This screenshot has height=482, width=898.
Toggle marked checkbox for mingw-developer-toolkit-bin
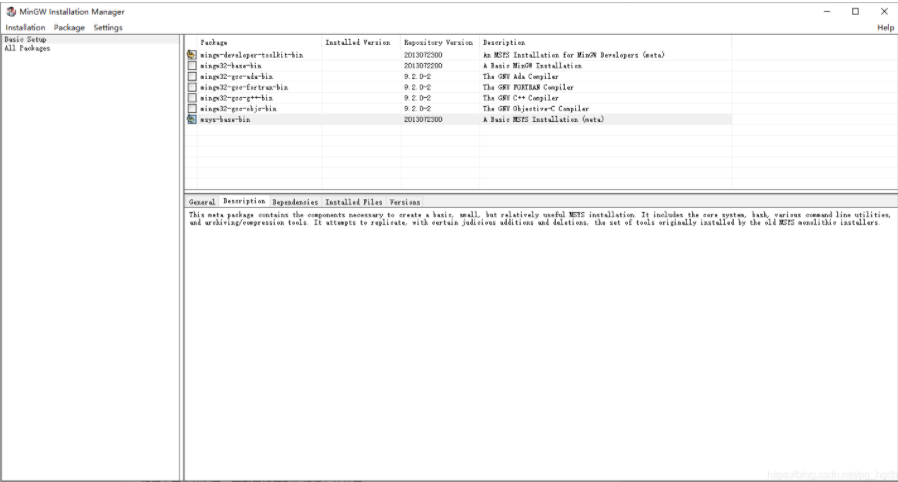192,55
